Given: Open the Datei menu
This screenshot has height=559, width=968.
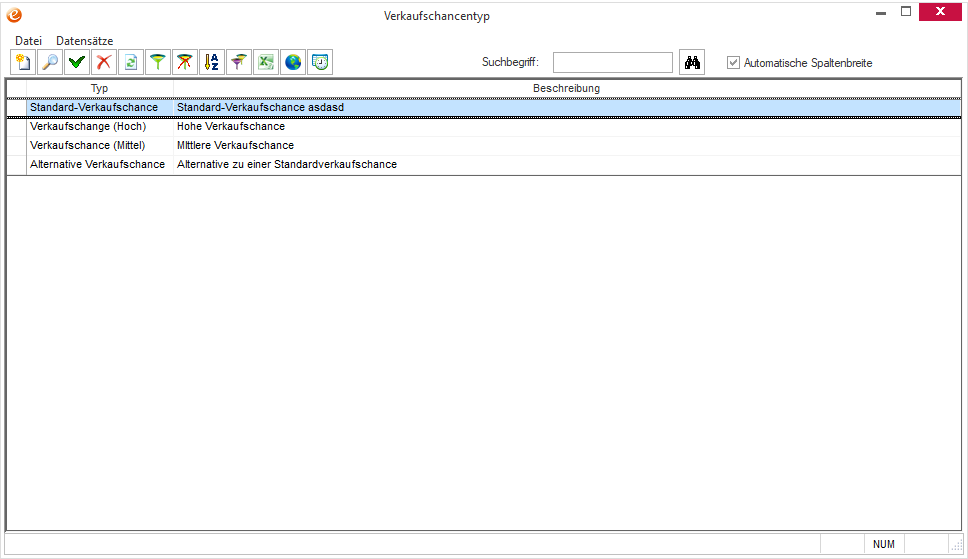Looking at the screenshot, I should click(28, 41).
